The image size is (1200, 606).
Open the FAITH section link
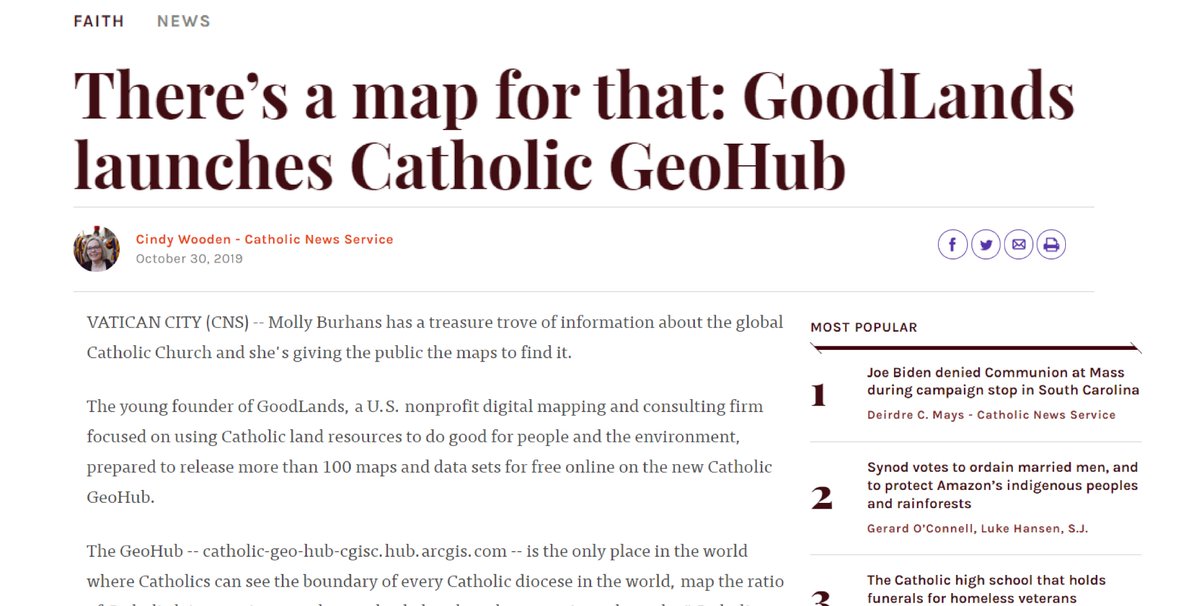pyautogui.click(x=99, y=21)
